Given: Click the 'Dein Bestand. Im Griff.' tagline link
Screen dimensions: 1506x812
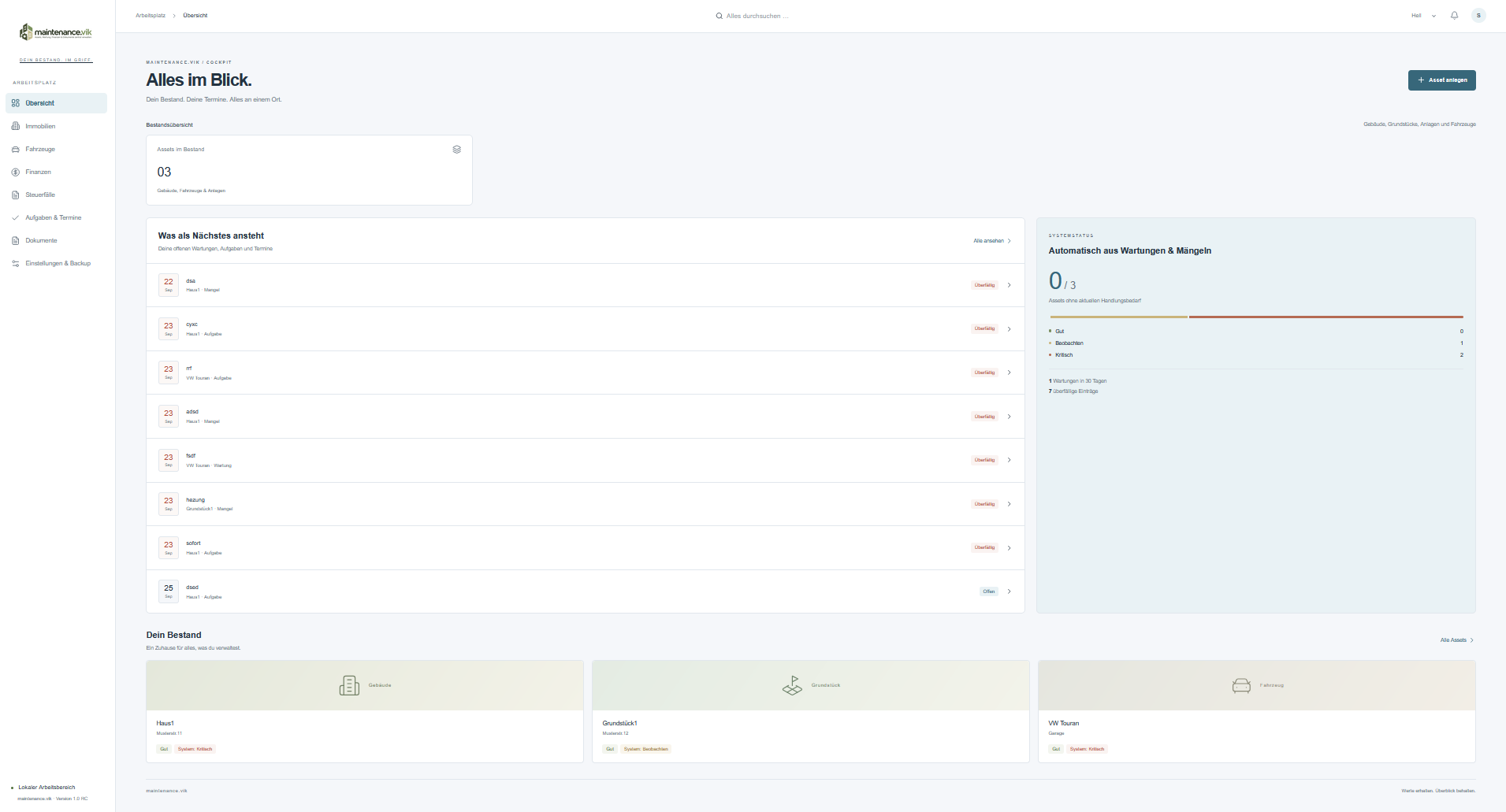Looking at the screenshot, I should tap(56, 60).
